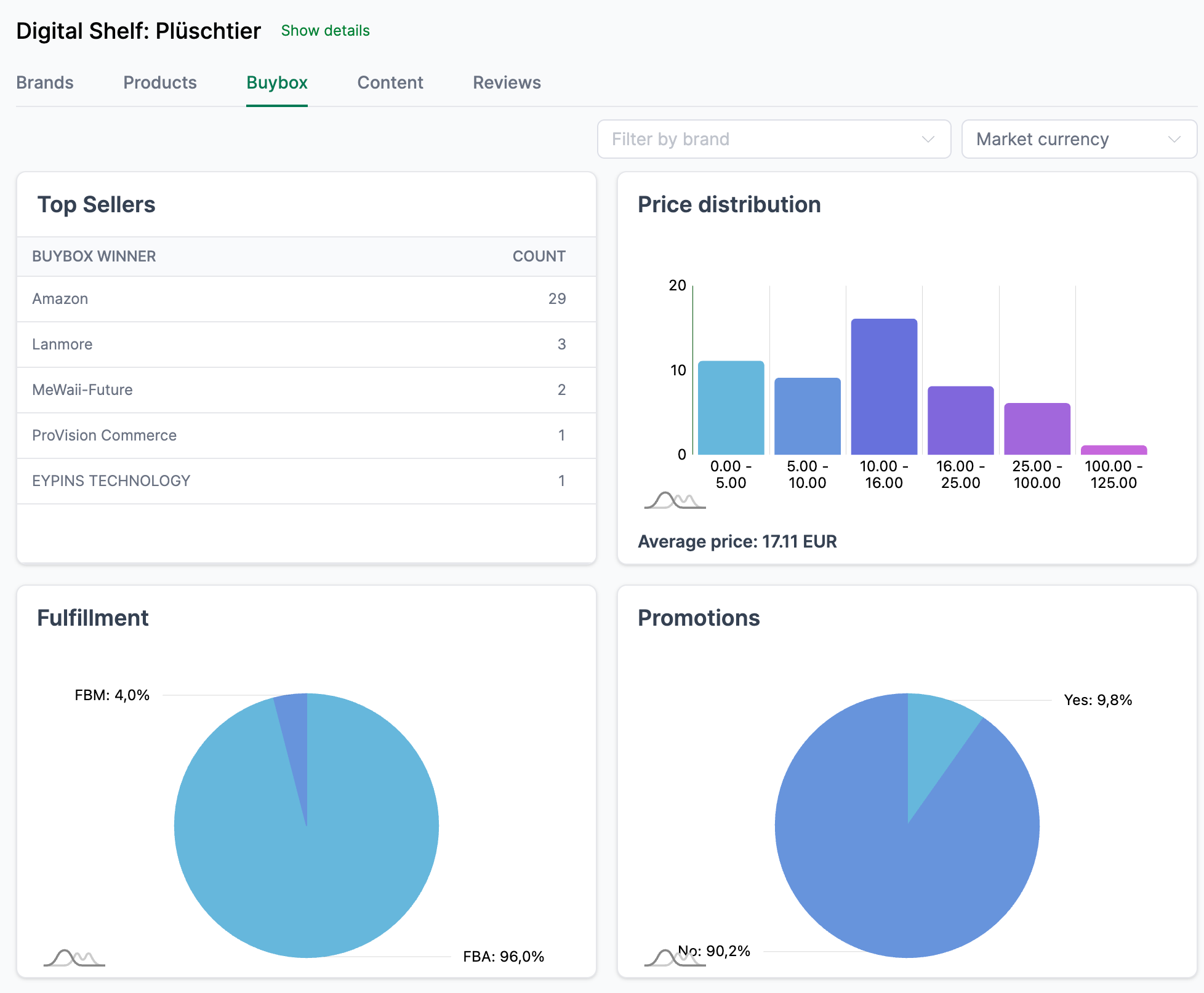Click chart logo icon in Fulfillment panel

coord(74,958)
